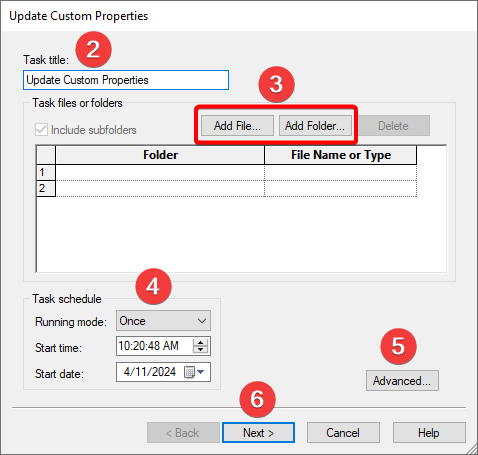The width and height of the screenshot is (478, 455).
Task: Click the Add Folder... button
Action: pyautogui.click(x=315, y=126)
